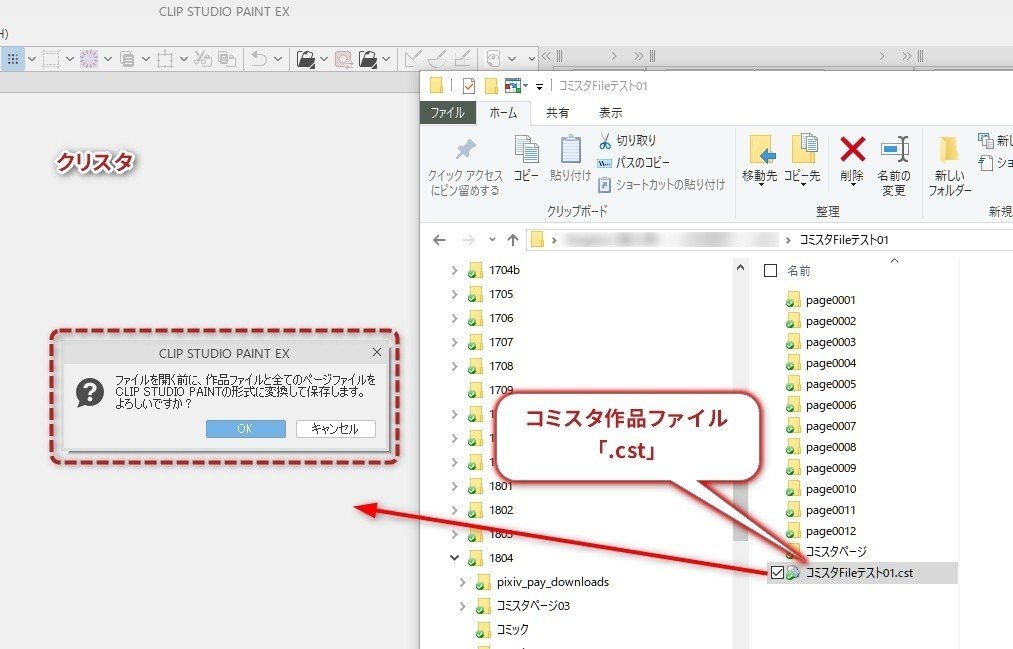Select the コミスタFileテスト01.cst file
1013x649 pixels.
pyautogui.click(x=862, y=573)
